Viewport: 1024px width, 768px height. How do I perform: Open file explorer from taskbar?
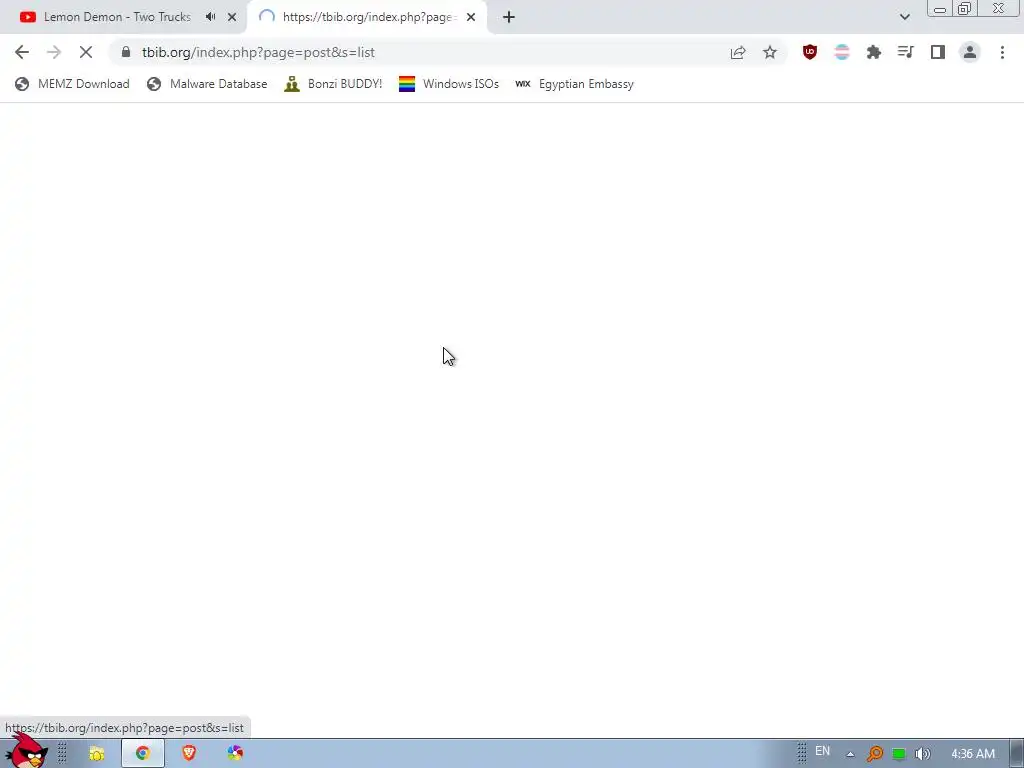[x=97, y=754]
